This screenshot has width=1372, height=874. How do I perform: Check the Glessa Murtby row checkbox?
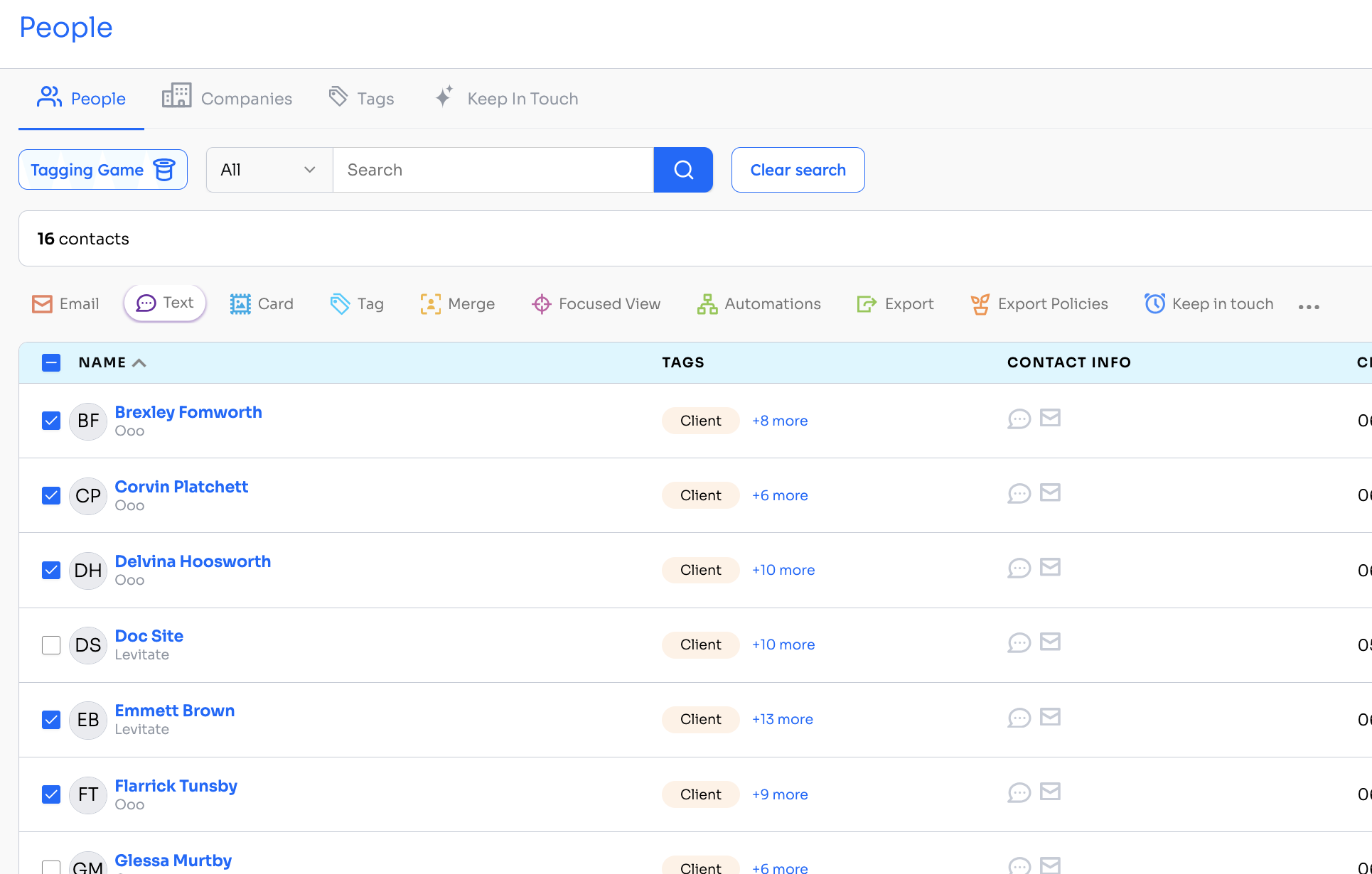tap(51, 868)
